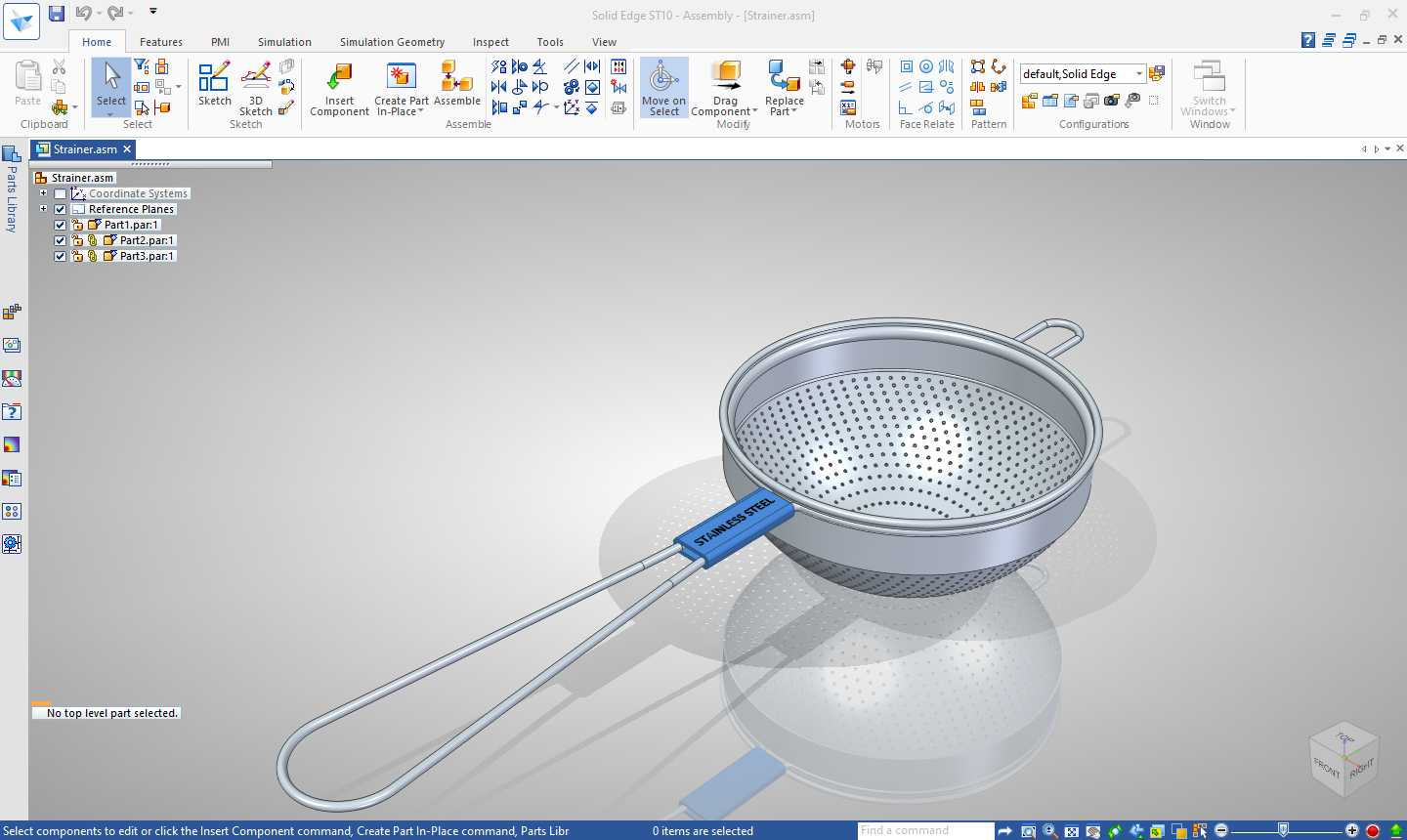Expand the Reference Planes tree node

click(43, 209)
